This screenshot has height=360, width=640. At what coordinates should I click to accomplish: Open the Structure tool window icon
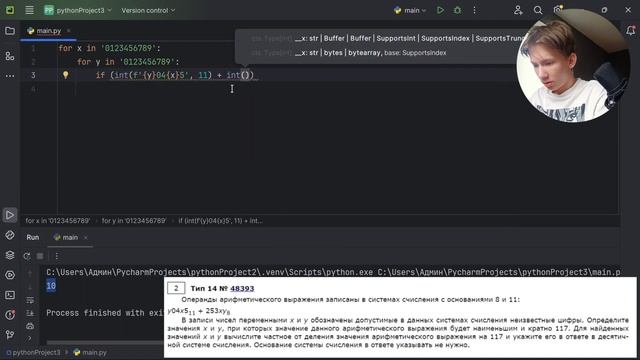click(x=10, y=56)
